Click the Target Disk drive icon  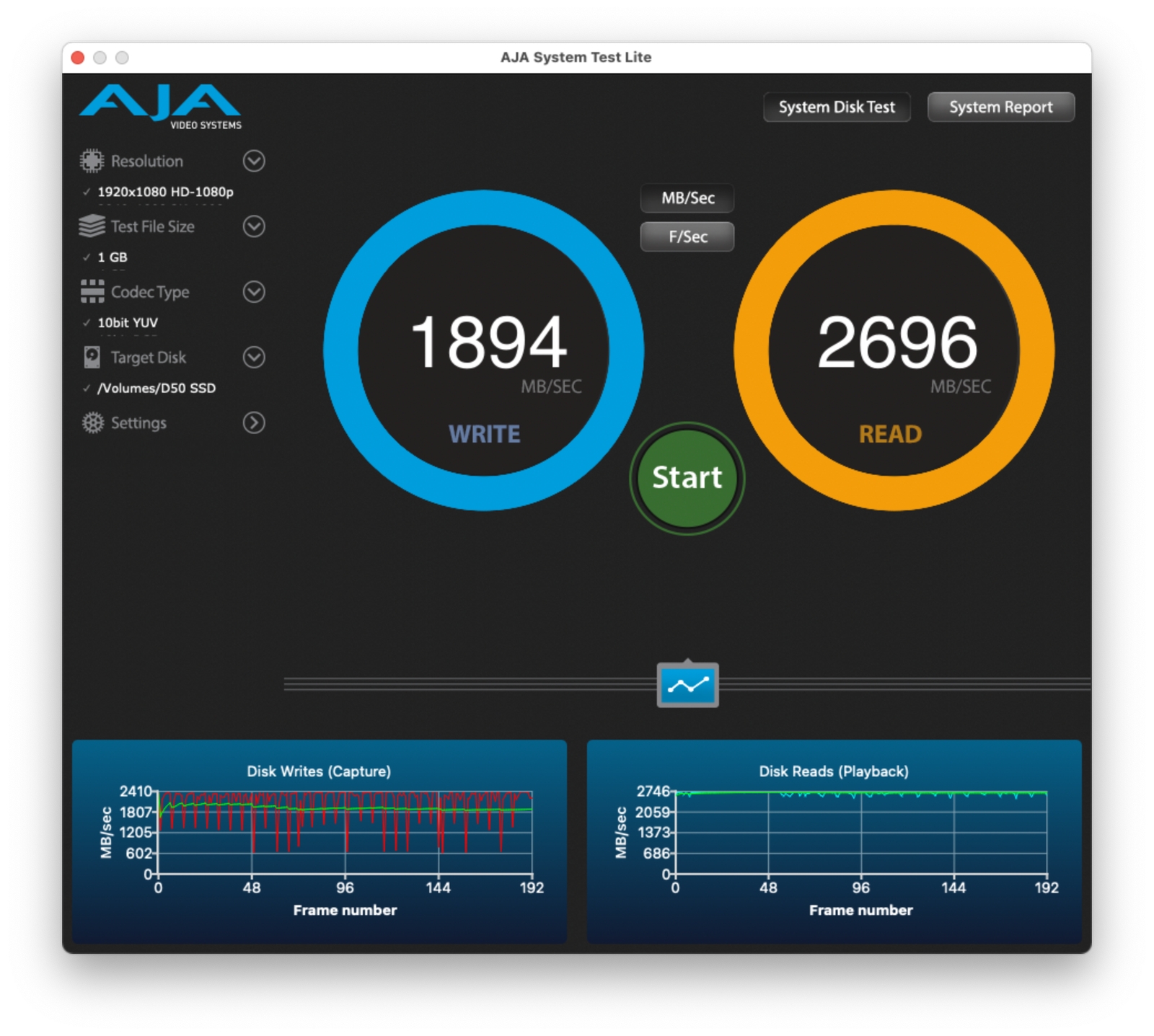coord(92,357)
